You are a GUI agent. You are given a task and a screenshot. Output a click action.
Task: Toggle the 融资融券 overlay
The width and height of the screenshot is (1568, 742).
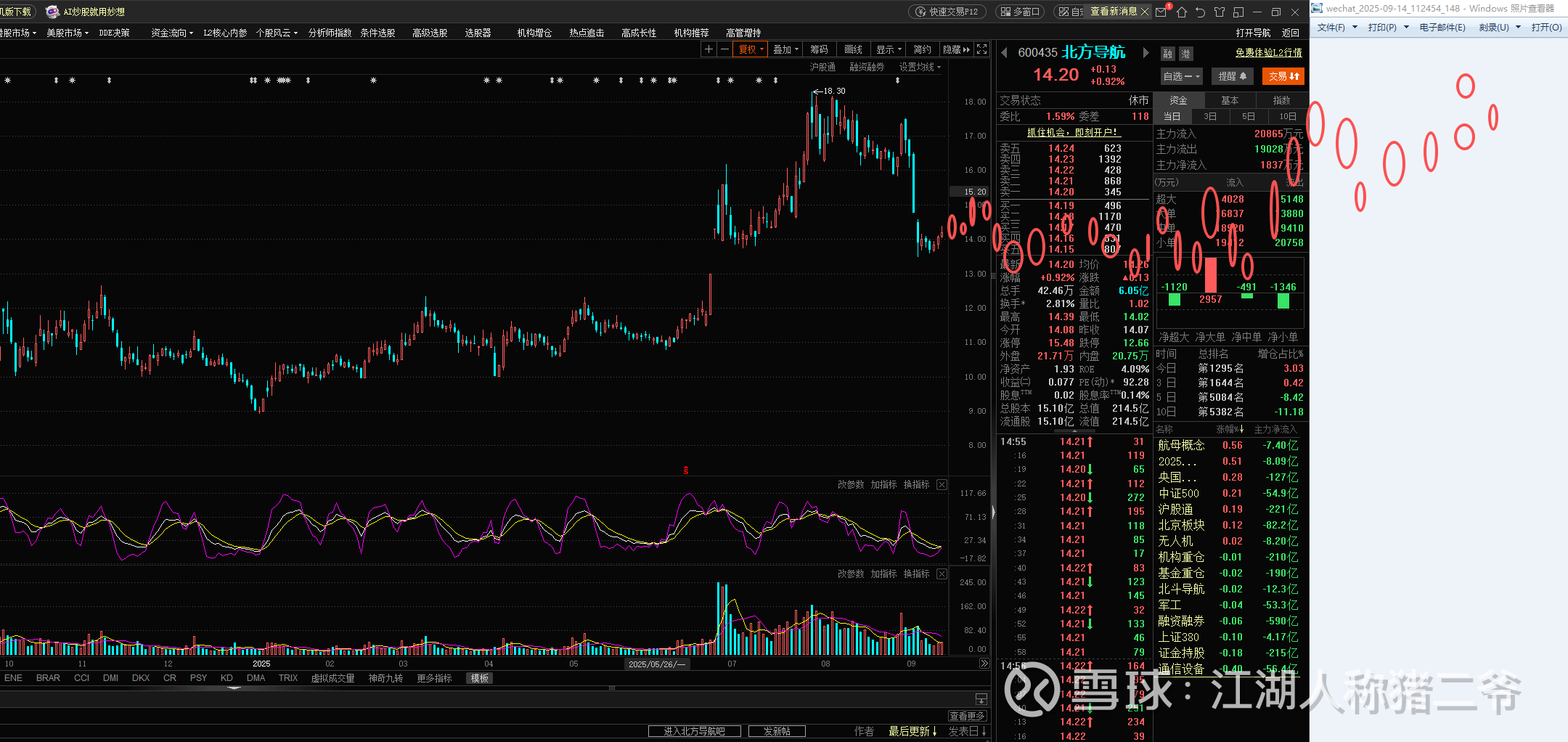tap(867, 67)
